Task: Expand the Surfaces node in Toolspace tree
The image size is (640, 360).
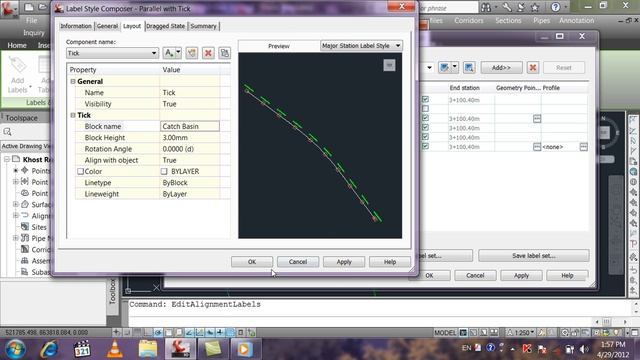Action: click(x=16, y=204)
